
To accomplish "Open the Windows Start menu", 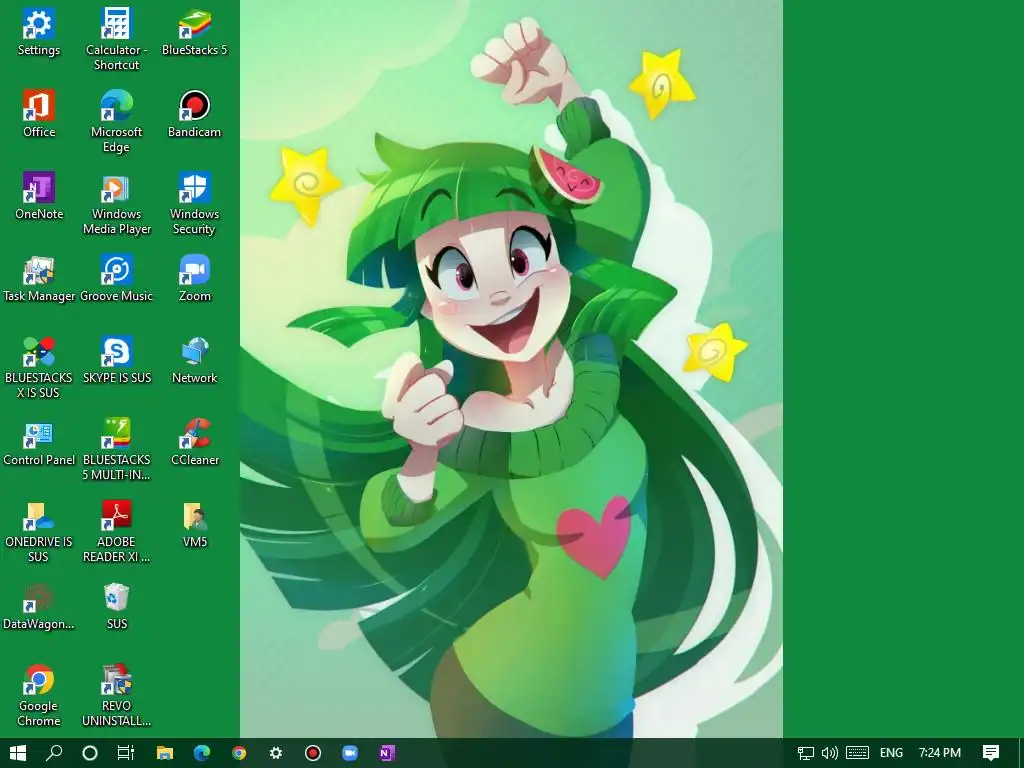I will (x=18, y=753).
